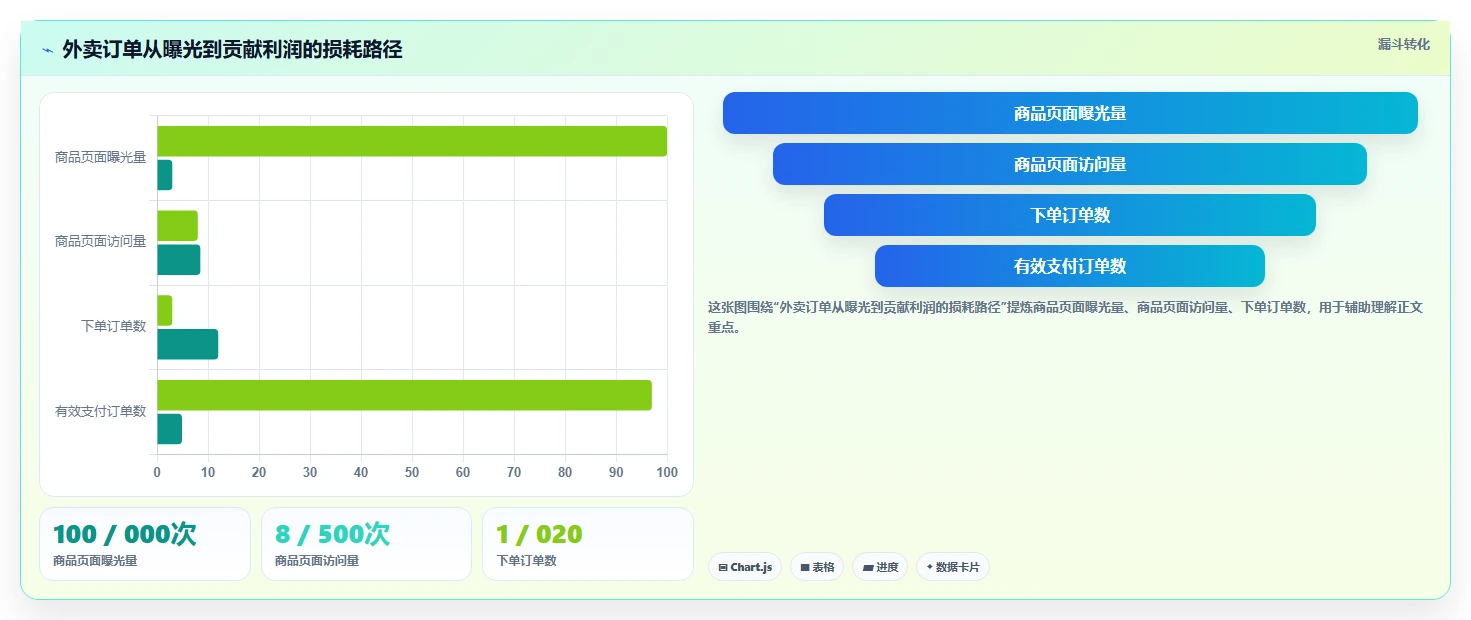Select the 有效支付订单数 funnel stage
The image size is (1471, 620).
pyautogui.click(x=1070, y=266)
